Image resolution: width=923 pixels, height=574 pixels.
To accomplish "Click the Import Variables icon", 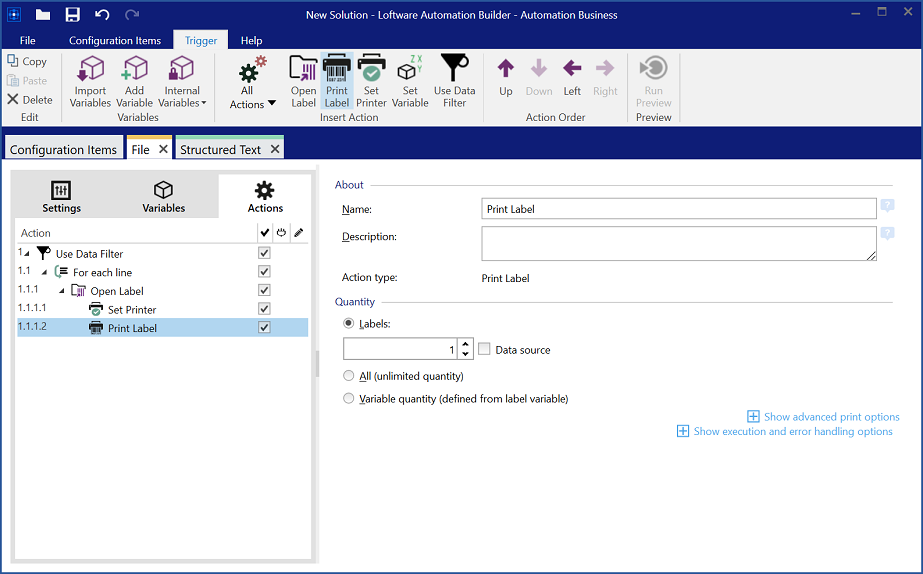I will click(x=90, y=81).
